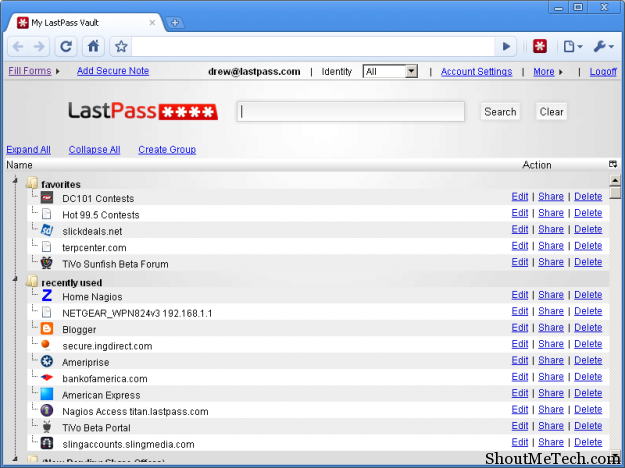
Task: Edit the DC101 Contests entry
Action: click(x=520, y=197)
